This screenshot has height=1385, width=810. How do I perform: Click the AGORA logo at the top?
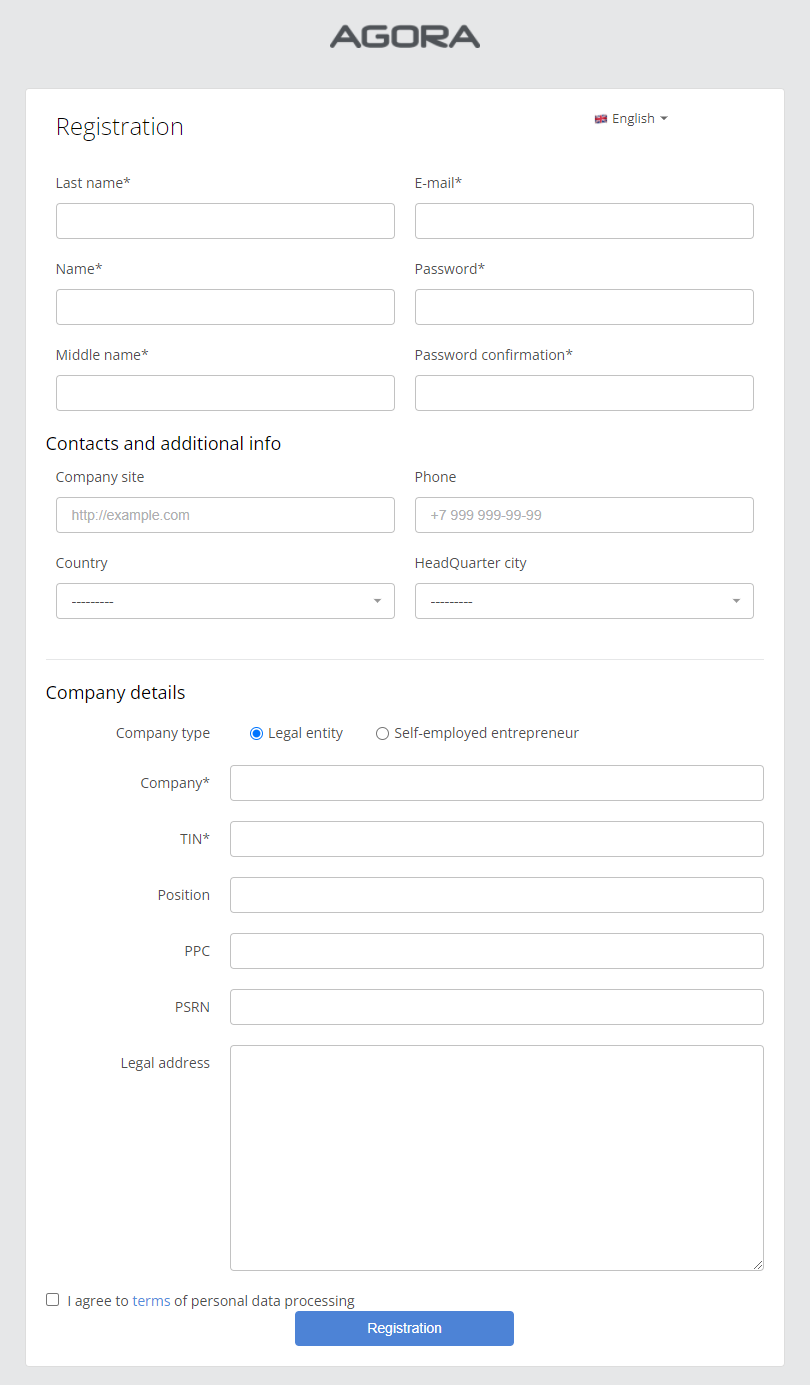point(404,37)
